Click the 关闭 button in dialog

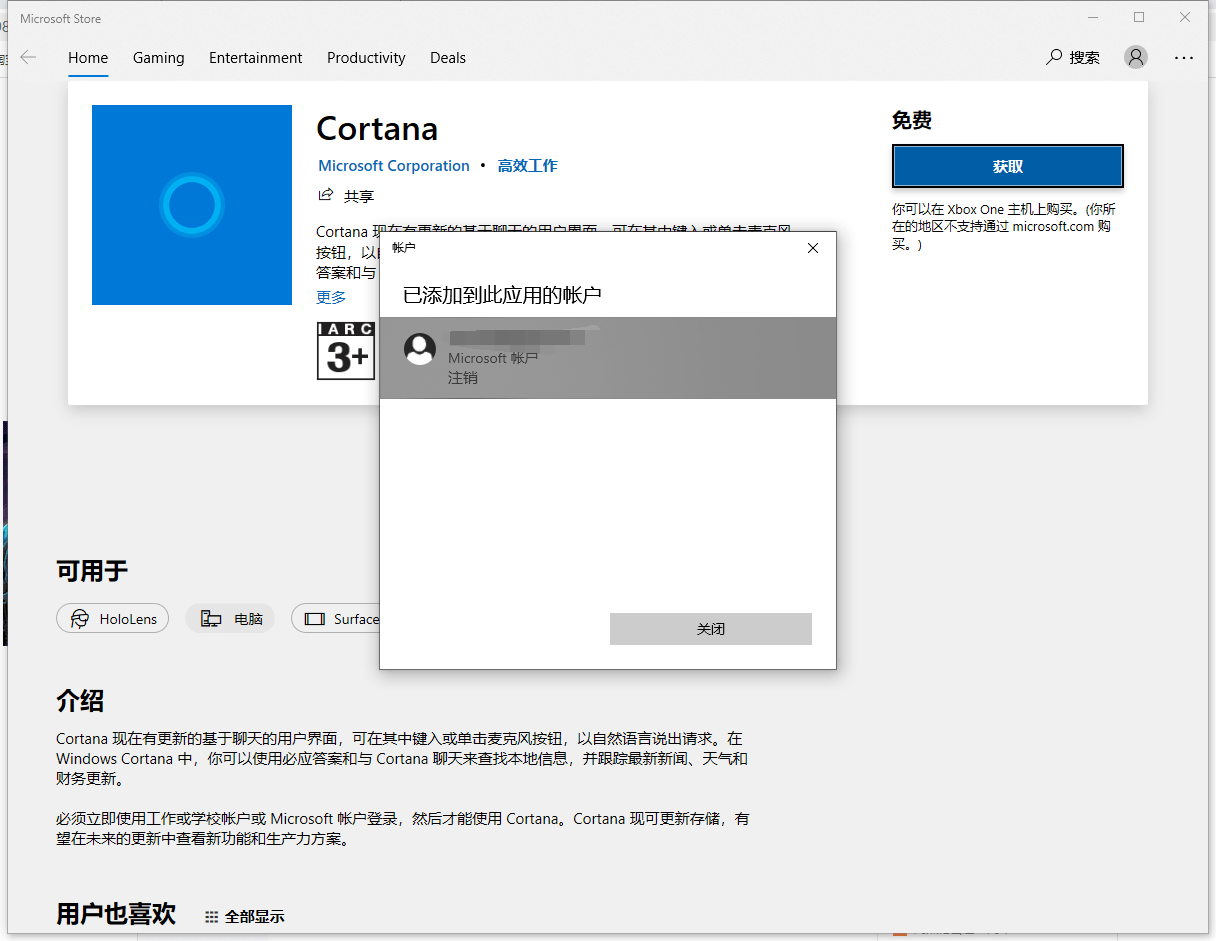pyautogui.click(x=710, y=629)
